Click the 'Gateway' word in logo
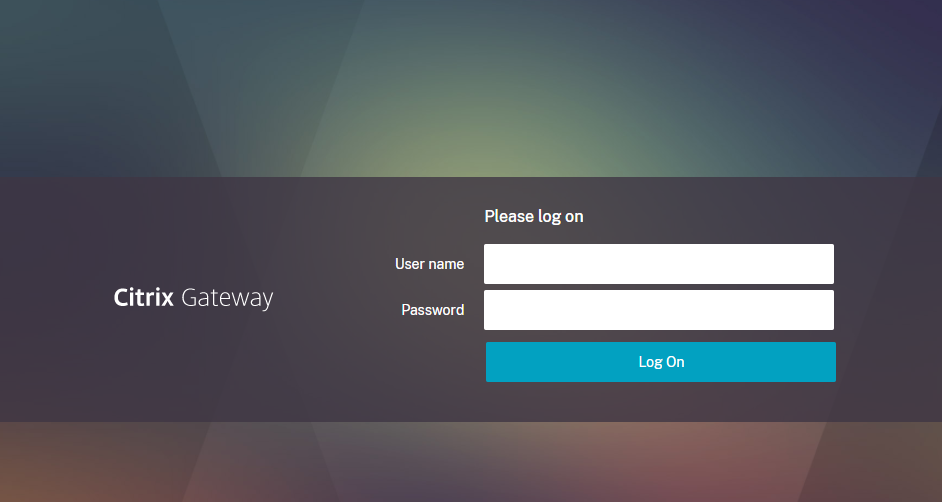This screenshot has width=942, height=502. (227, 298)
